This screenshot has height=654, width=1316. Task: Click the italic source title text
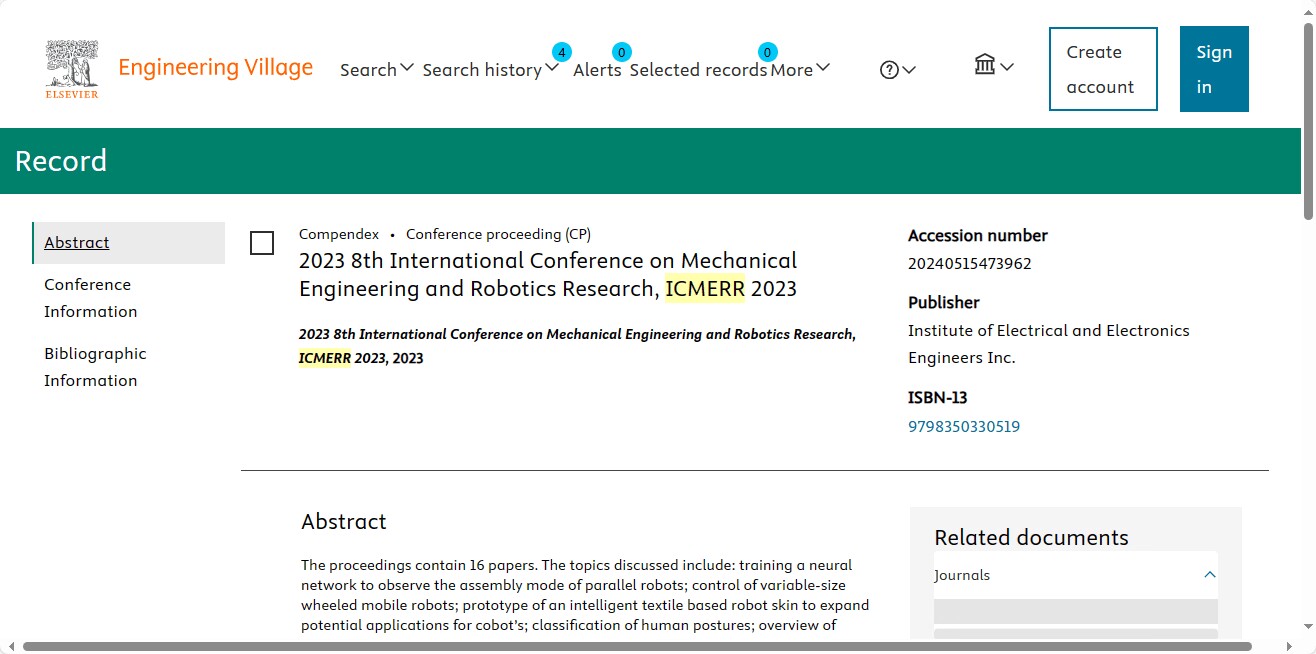[577, 346]
